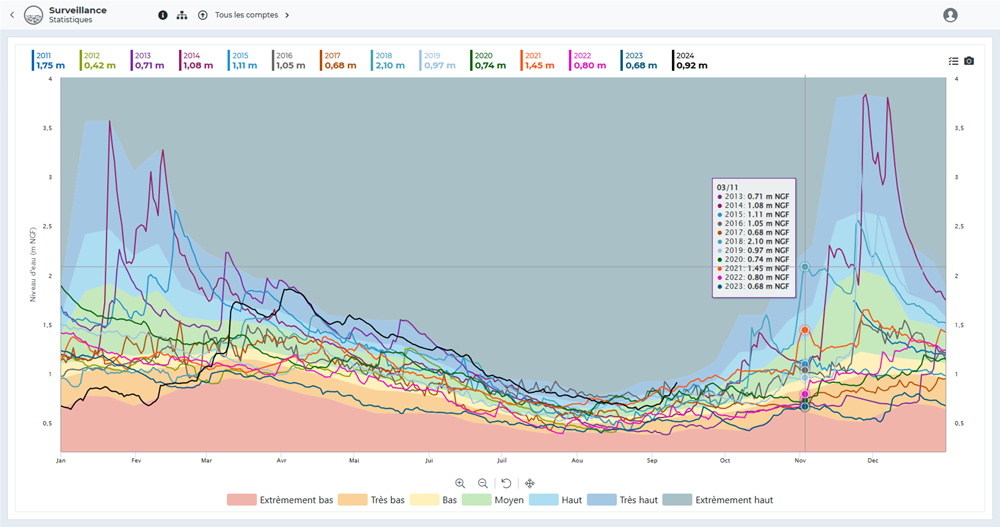Click the back chevron beside Surveillance
Image resolution: width=1000 pixels, height=527 pixels.
[12, 15]
